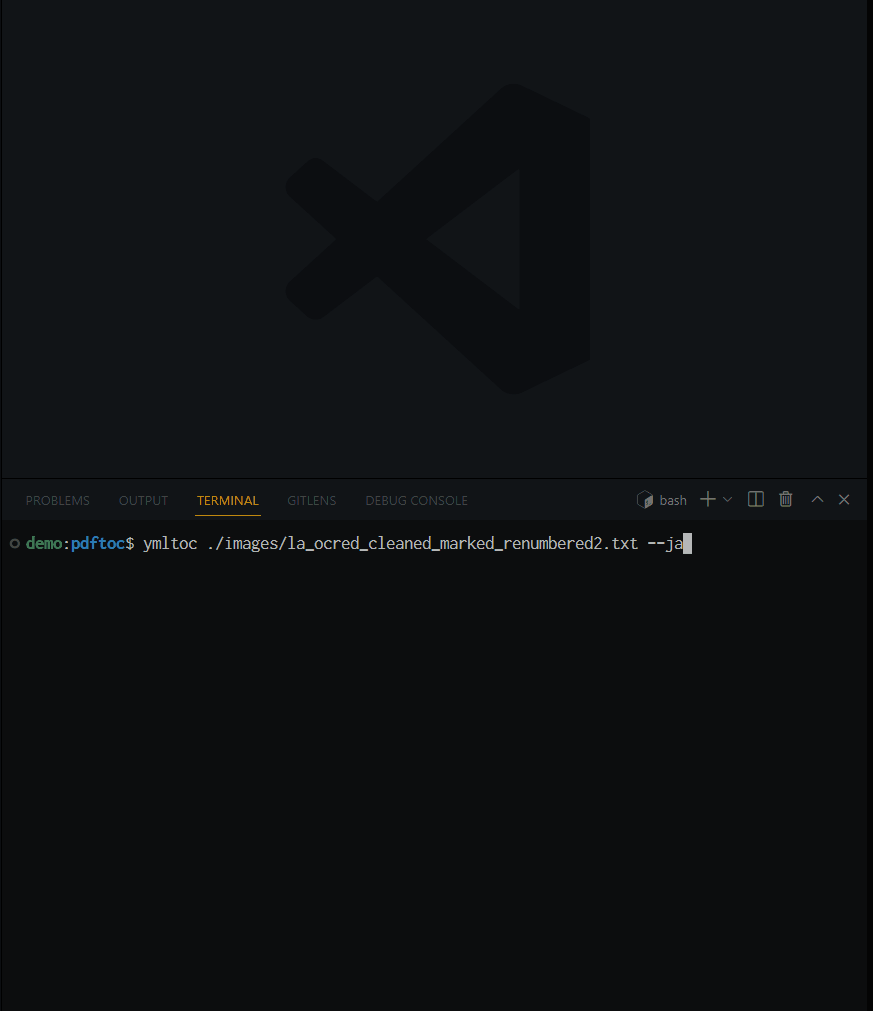Split the terminal pane
The height and width of the screenshot is (1011, 873).
(756, 499)
